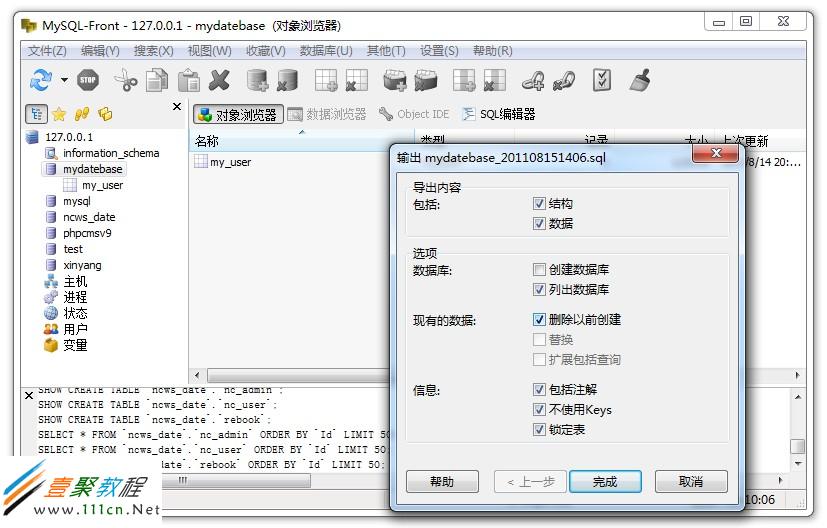Viewport: 827px width, 528px height.
Task: Click the Delete database icon
Action: [x=288, y=80]
